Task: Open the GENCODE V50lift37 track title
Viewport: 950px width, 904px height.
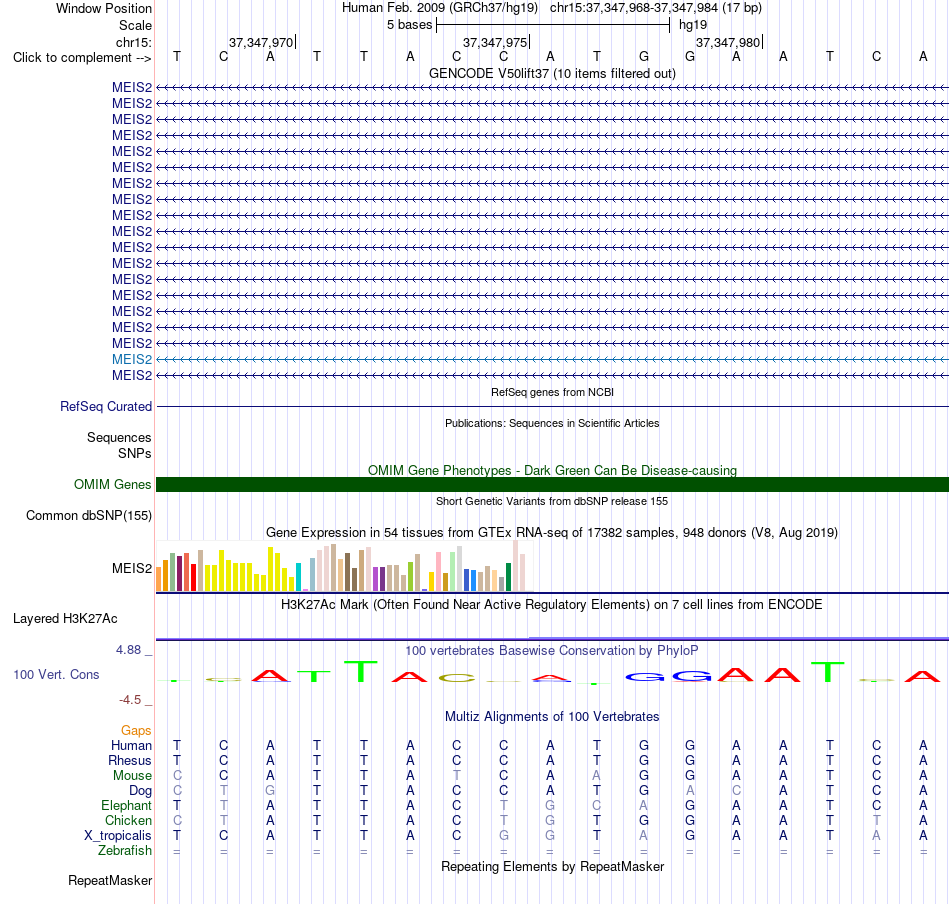Action: tap(552, 73)
